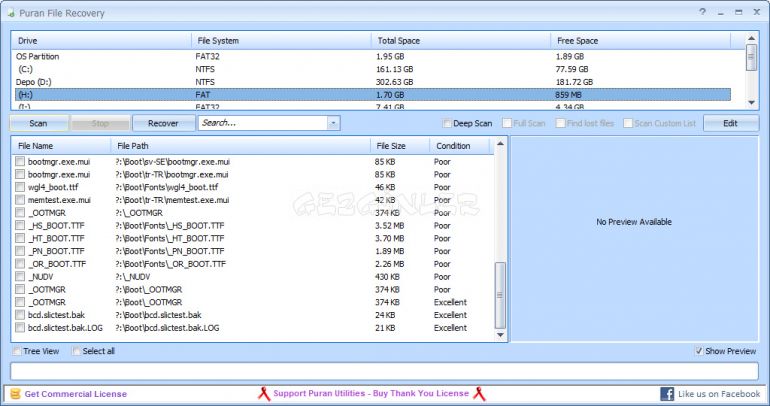Image resolution: width=770 pixels, height=406 pixels.
Task: Select the highlighted (H:) drive row
Action: (x=372, y=95)
